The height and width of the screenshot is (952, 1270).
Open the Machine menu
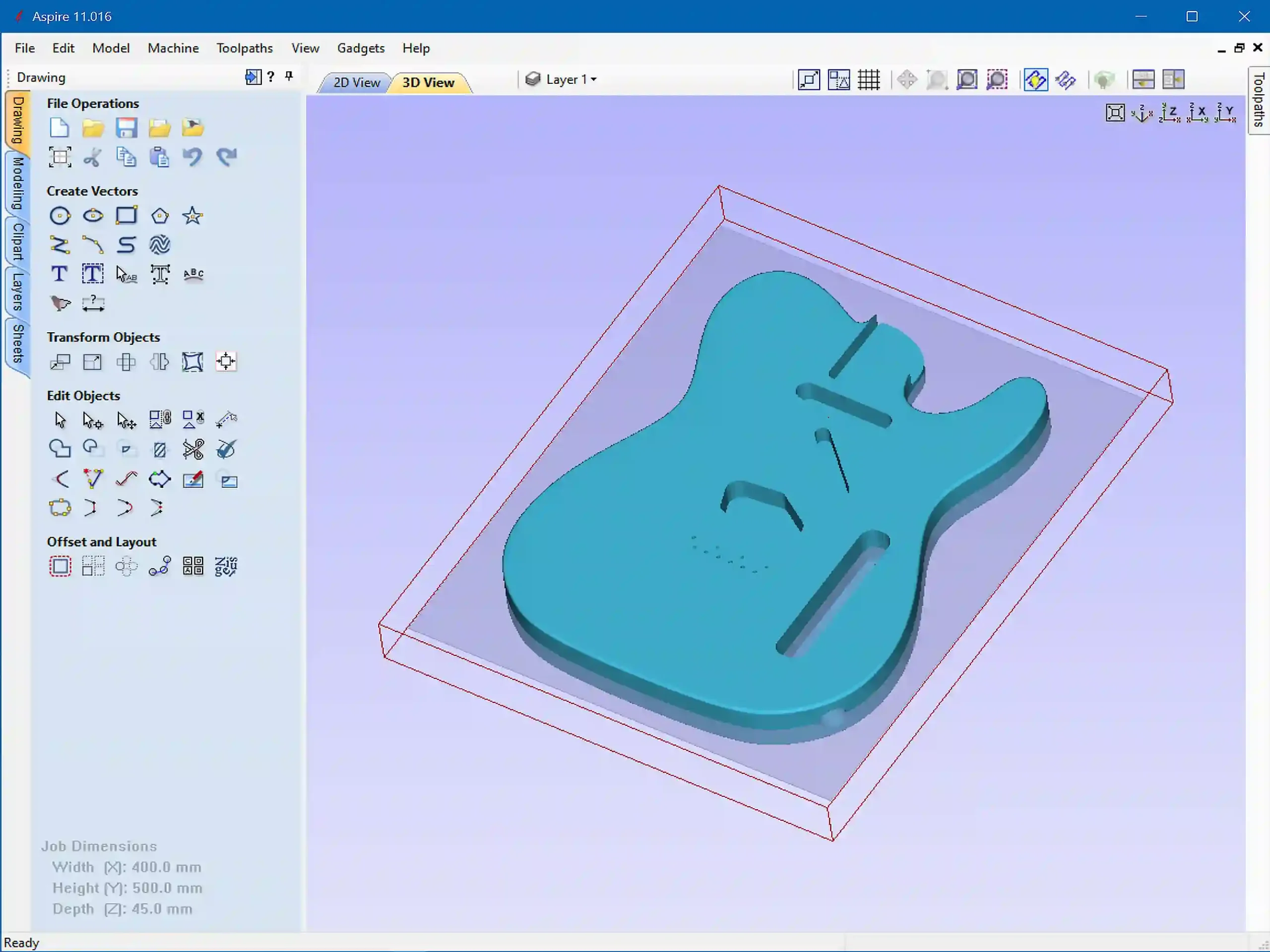[173, 48]
